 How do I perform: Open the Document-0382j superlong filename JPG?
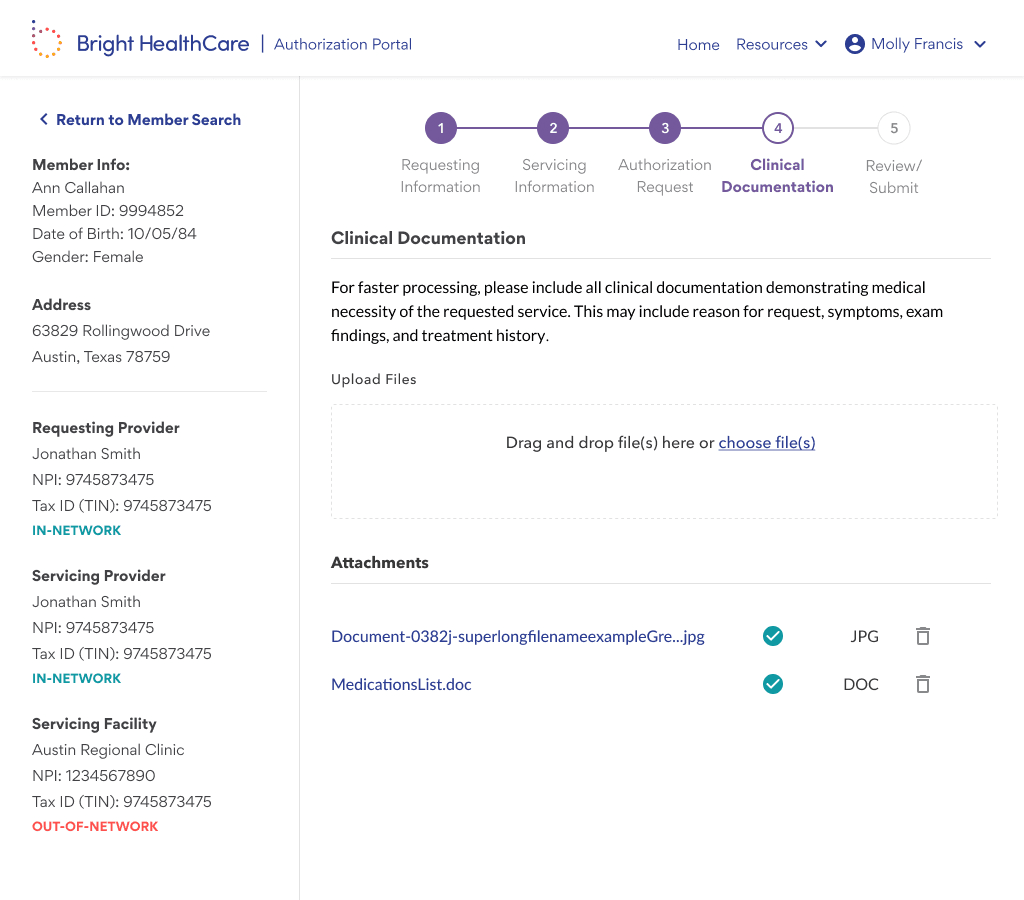tap(518, 636)
